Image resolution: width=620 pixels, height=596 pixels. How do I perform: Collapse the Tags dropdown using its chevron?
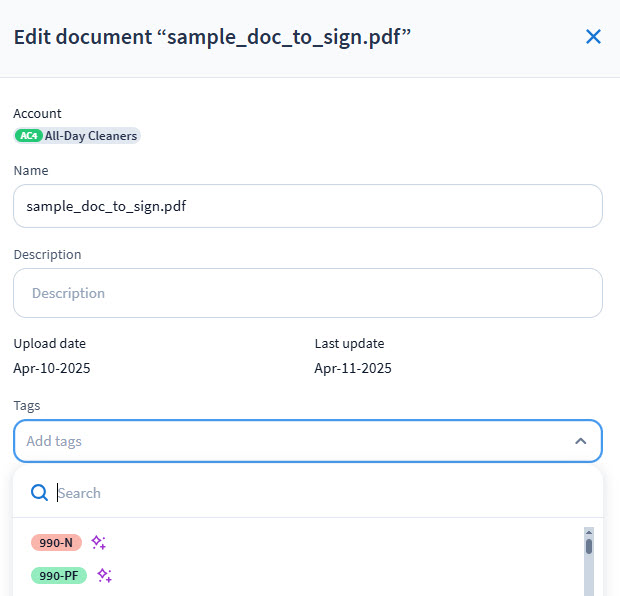tap(580, 441)
